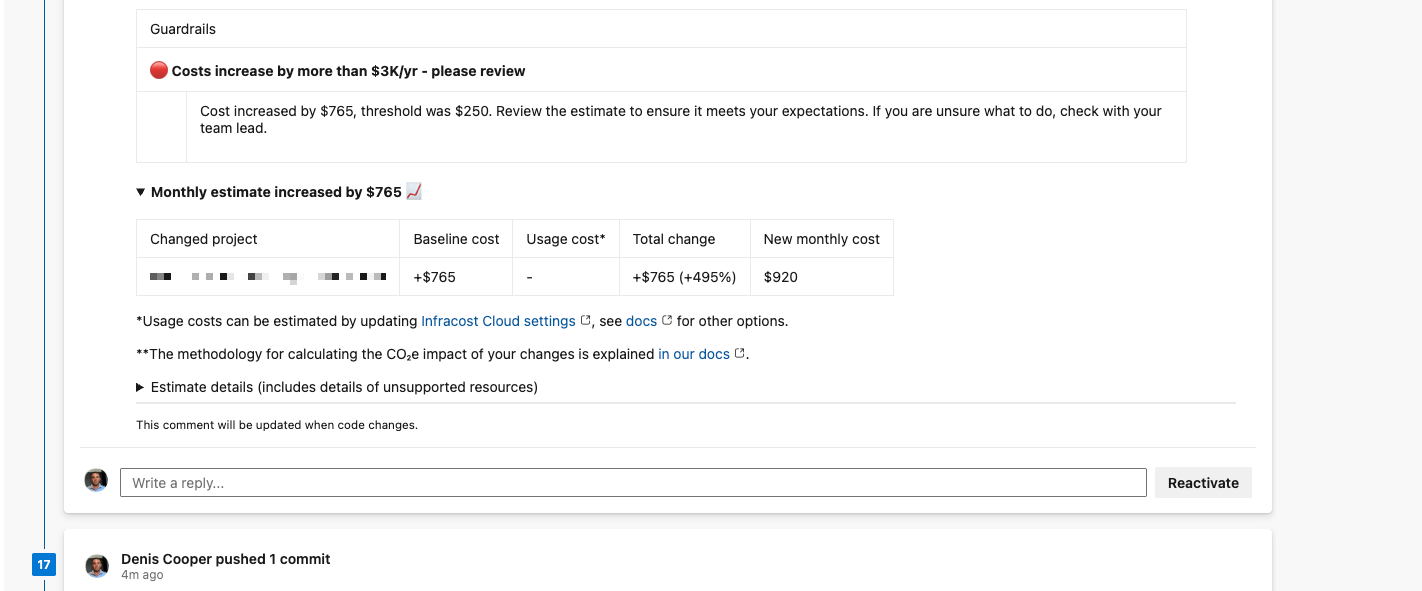Click the red circle guardrail warning icon
Viewport: 1422px width, 591px height.
coord(158,70)
